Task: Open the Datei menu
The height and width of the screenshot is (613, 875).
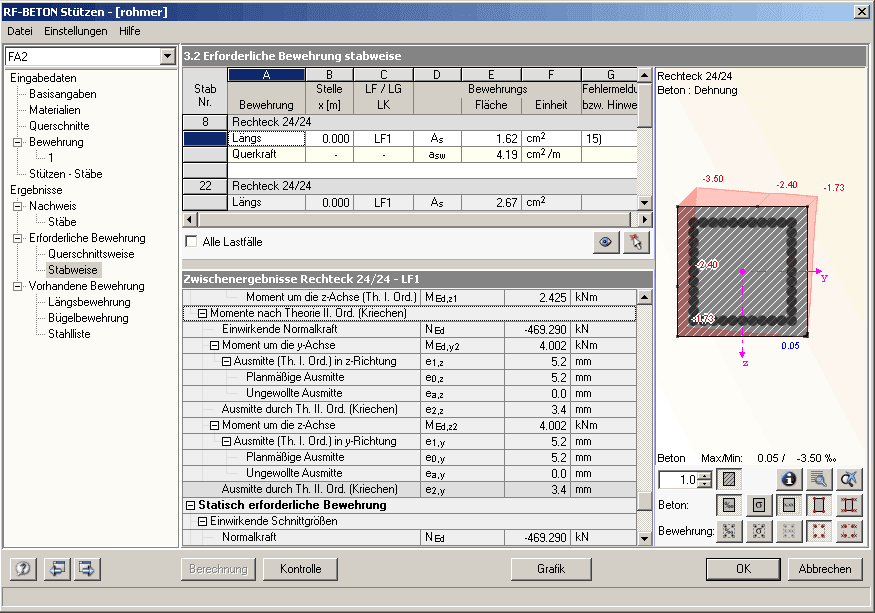Action: pos(20,31)
